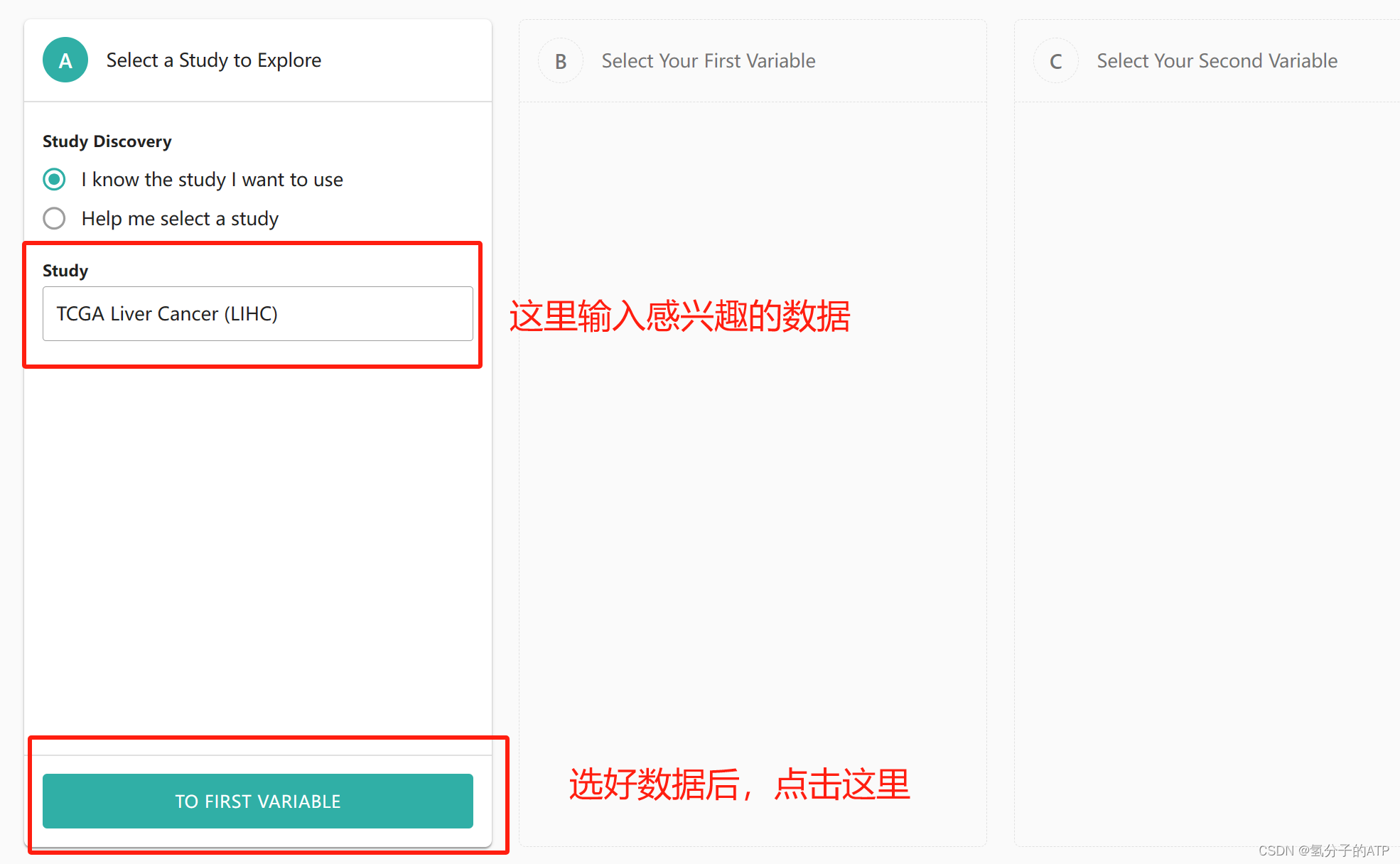
Task: Click the step B circle icon
Action: (560, 61)
